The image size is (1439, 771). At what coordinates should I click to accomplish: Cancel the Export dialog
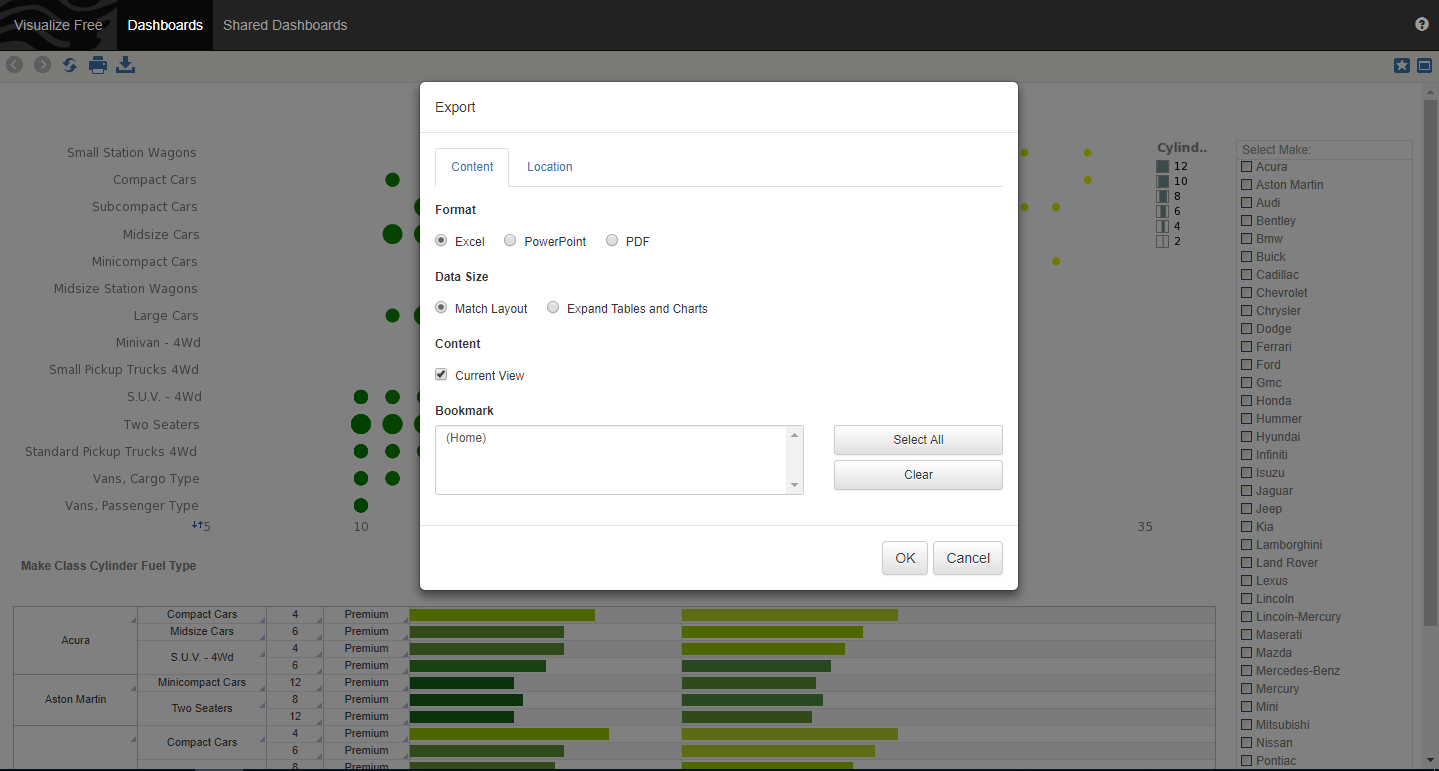point(968,558)
